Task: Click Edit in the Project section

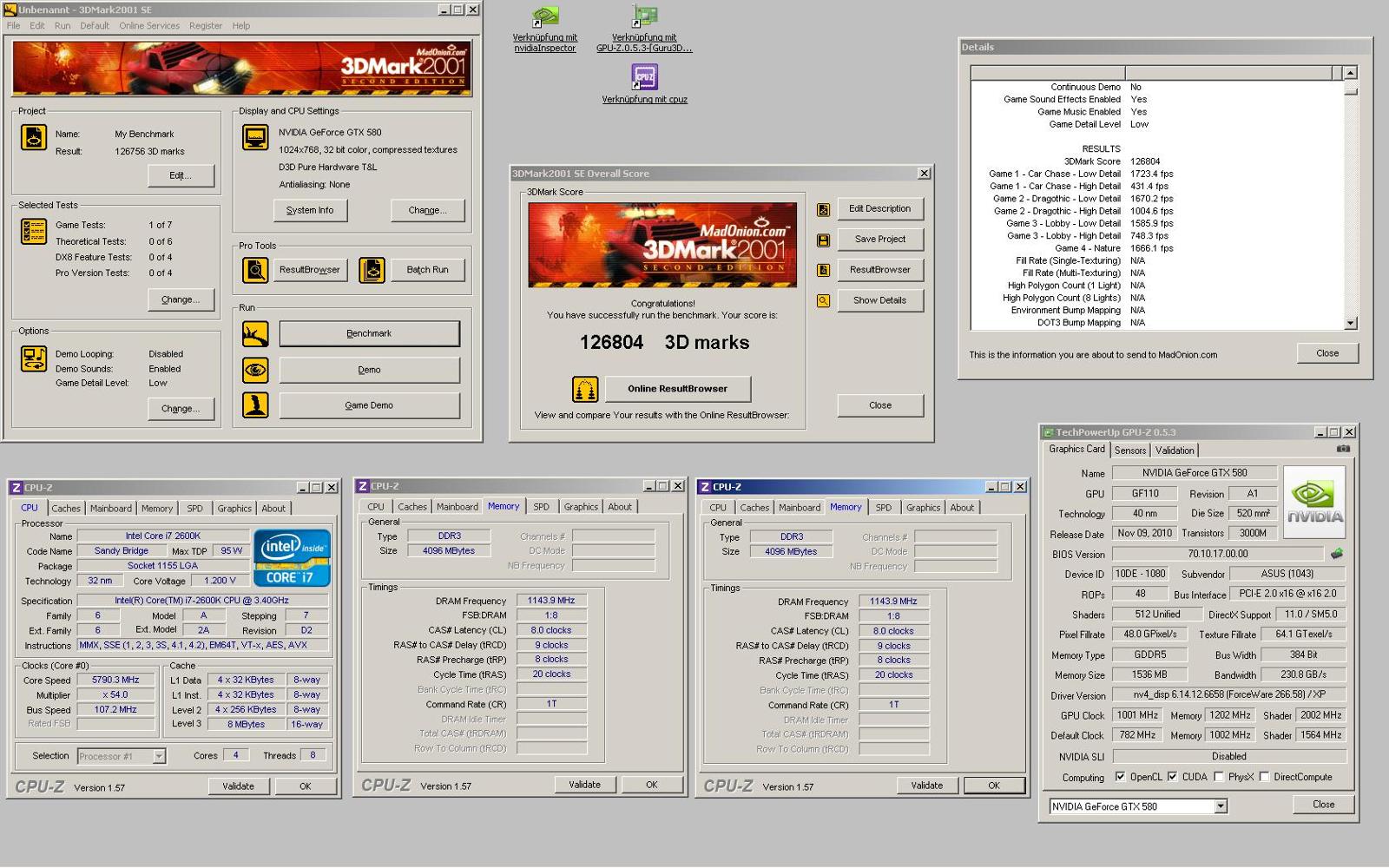Action: 181,175
